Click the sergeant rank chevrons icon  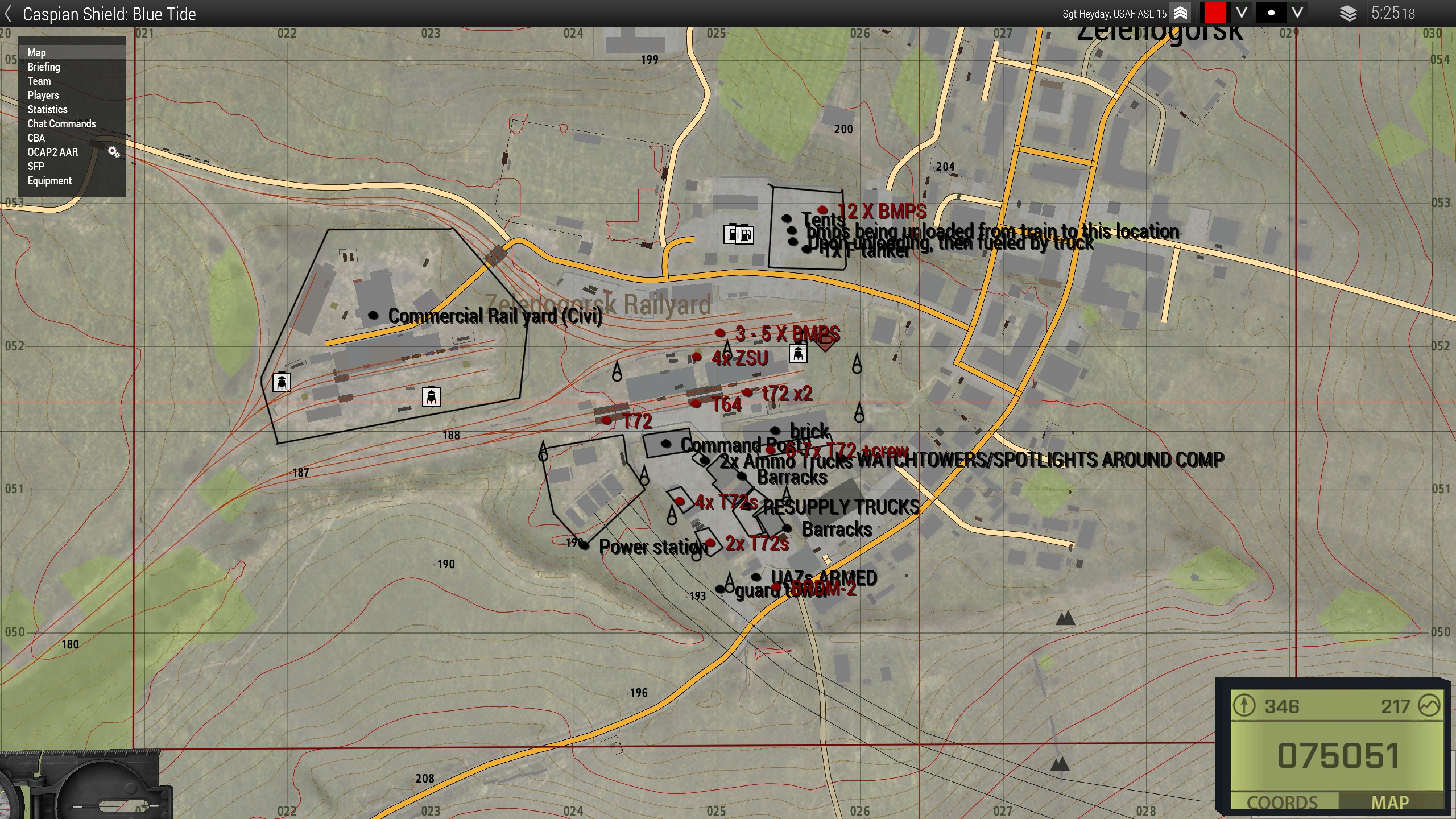pyautogui.click(x=1180, y=13)
